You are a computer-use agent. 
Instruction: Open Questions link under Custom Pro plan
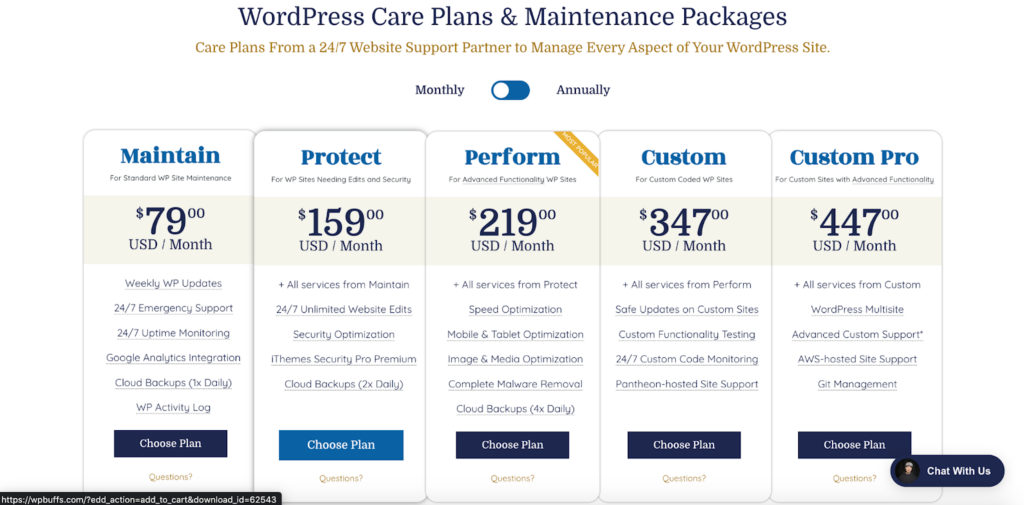coord(854,478)
